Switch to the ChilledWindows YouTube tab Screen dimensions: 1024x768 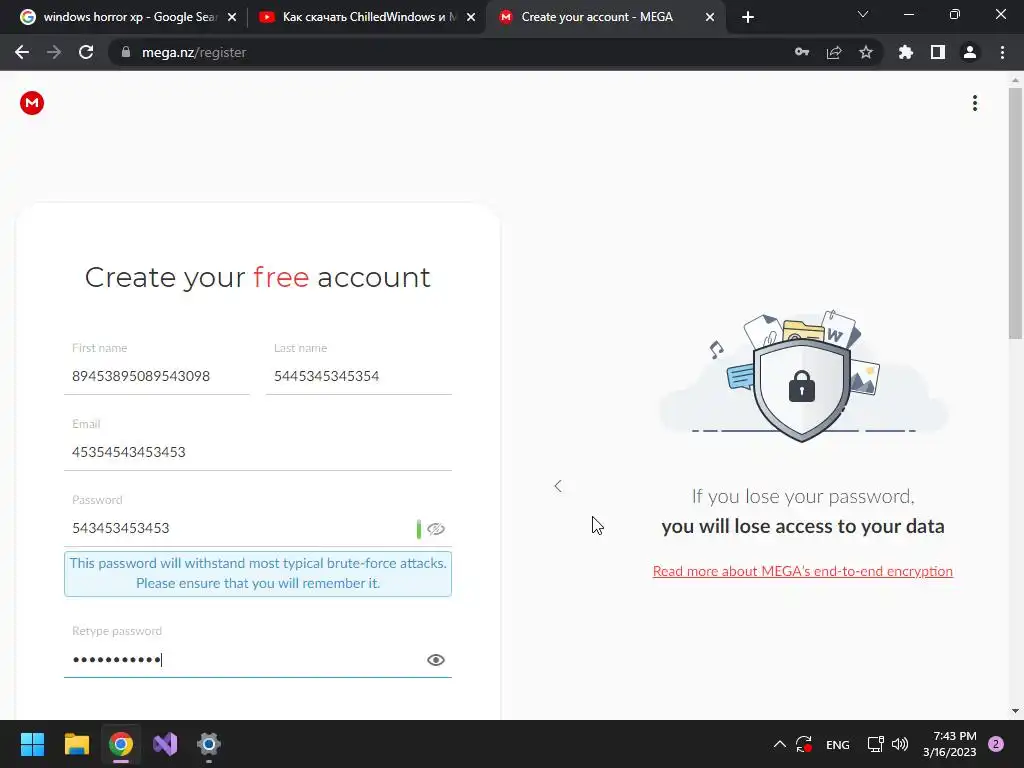(367, 17)
